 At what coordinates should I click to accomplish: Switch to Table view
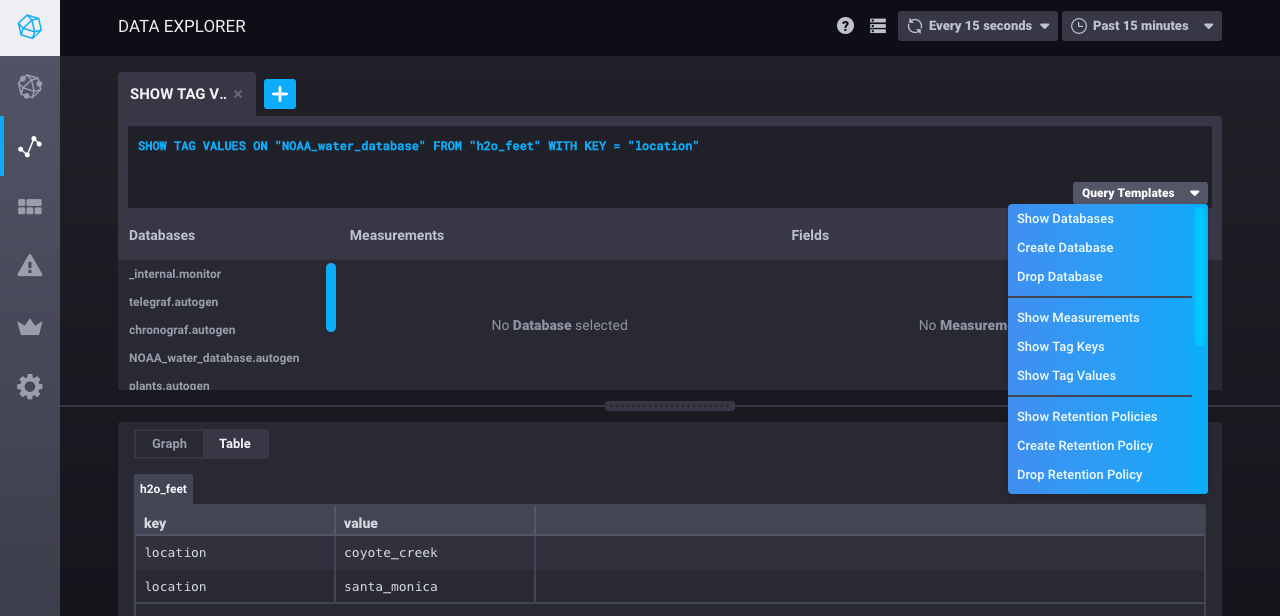[x=235, y=444]
